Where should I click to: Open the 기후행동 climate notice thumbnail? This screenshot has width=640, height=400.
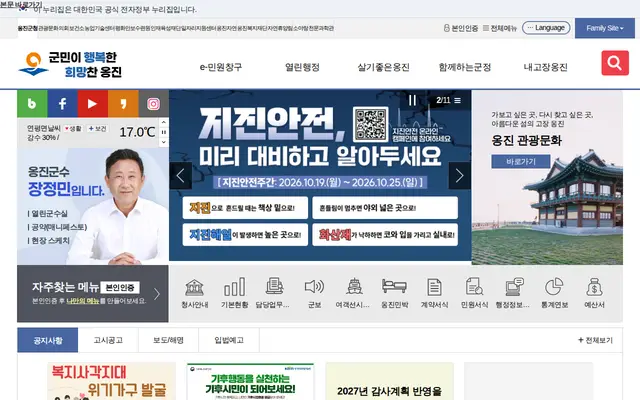pos(250,381)
